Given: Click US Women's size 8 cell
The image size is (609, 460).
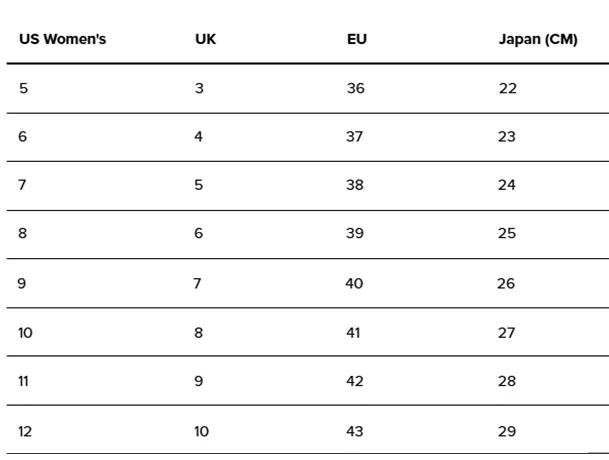Looking at the screenshot, I should pyautogui.click(x=23, y=234).
